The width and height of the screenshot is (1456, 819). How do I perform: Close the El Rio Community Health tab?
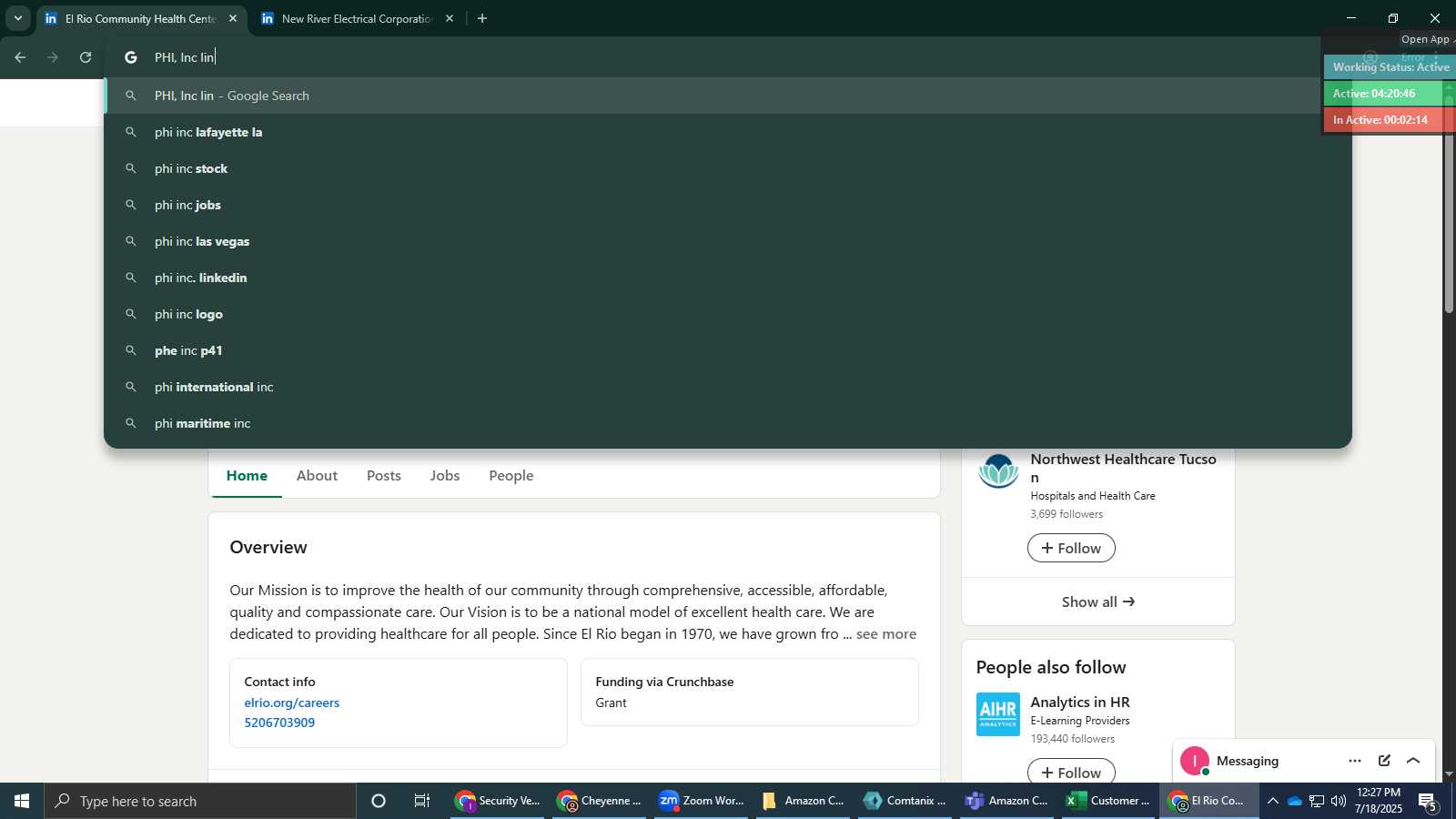pos(233,18)
